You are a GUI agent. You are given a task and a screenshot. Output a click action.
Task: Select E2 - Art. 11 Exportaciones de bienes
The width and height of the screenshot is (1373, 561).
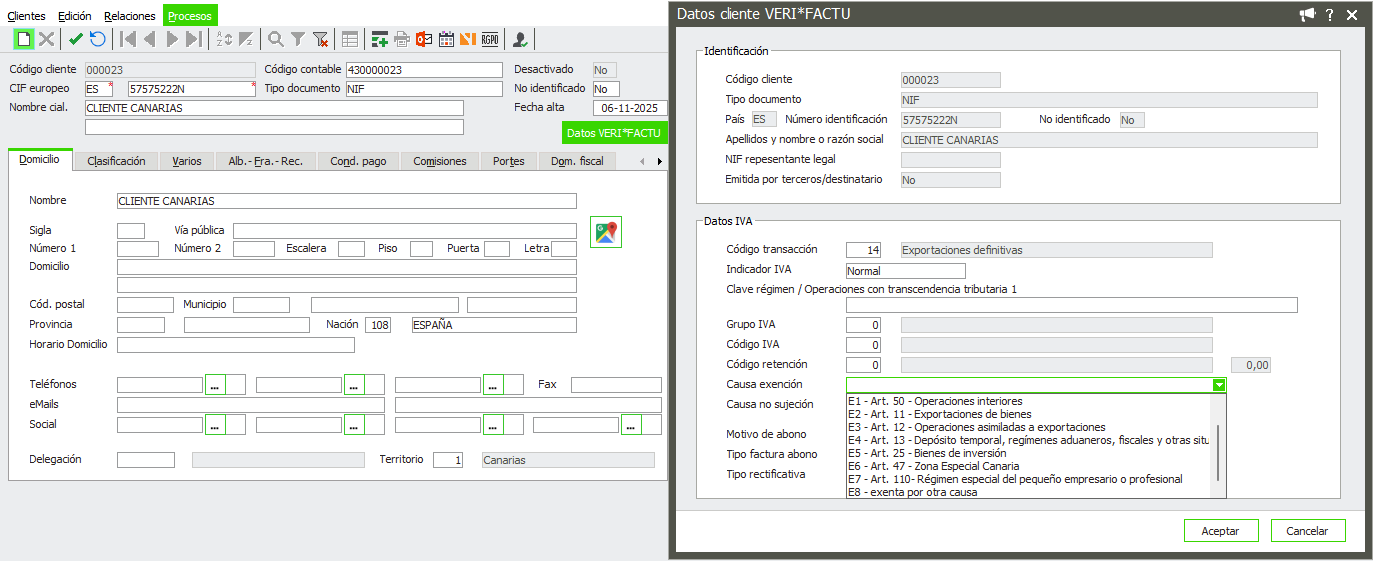coord(939,414)
